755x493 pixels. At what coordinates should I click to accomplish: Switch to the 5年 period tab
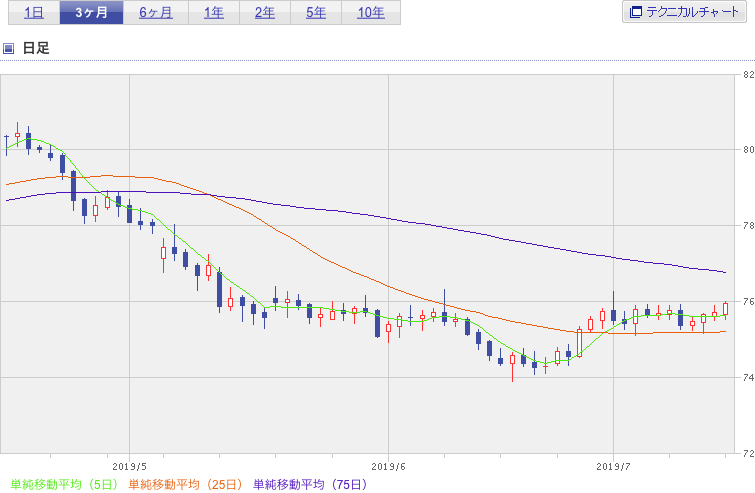point(316,12)
